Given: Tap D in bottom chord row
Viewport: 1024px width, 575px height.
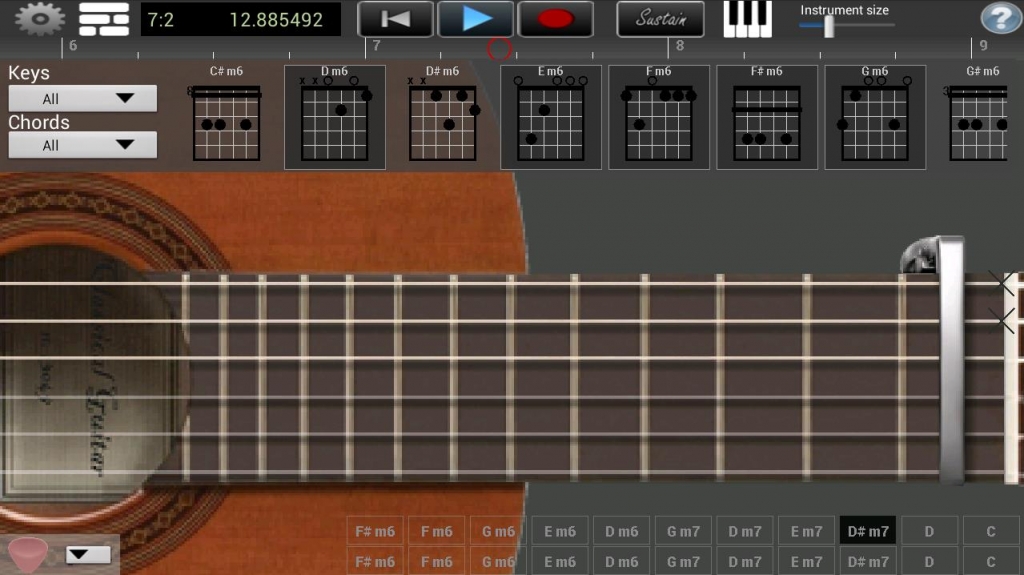Looking at the screenshot, I should (929, 561).
